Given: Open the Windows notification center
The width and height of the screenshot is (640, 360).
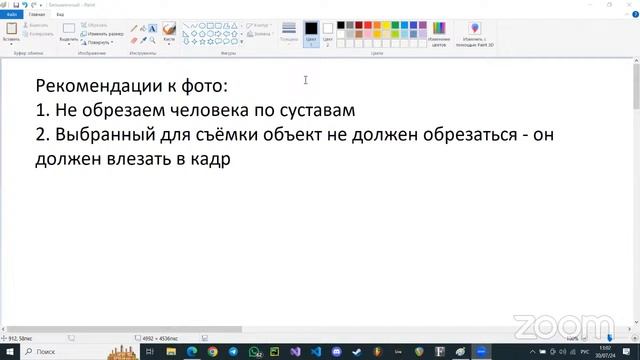Looking at the screenshot, I should (627, 351).
